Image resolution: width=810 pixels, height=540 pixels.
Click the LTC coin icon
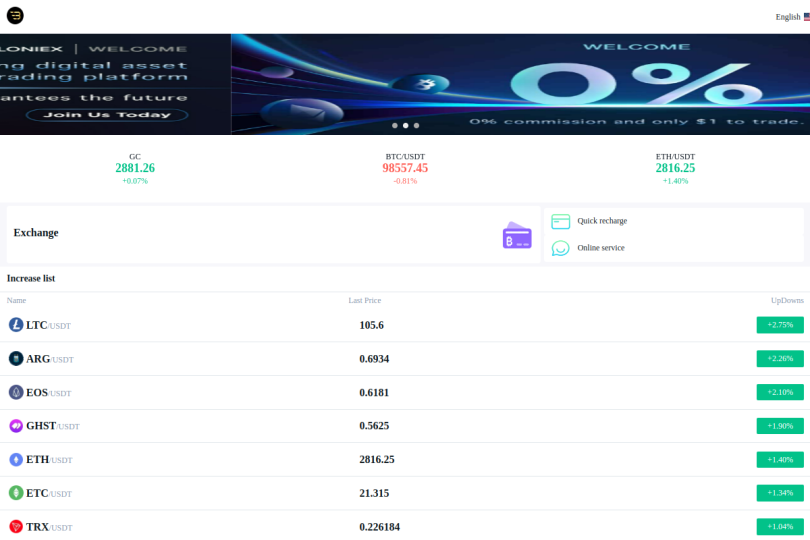[16, 325]
